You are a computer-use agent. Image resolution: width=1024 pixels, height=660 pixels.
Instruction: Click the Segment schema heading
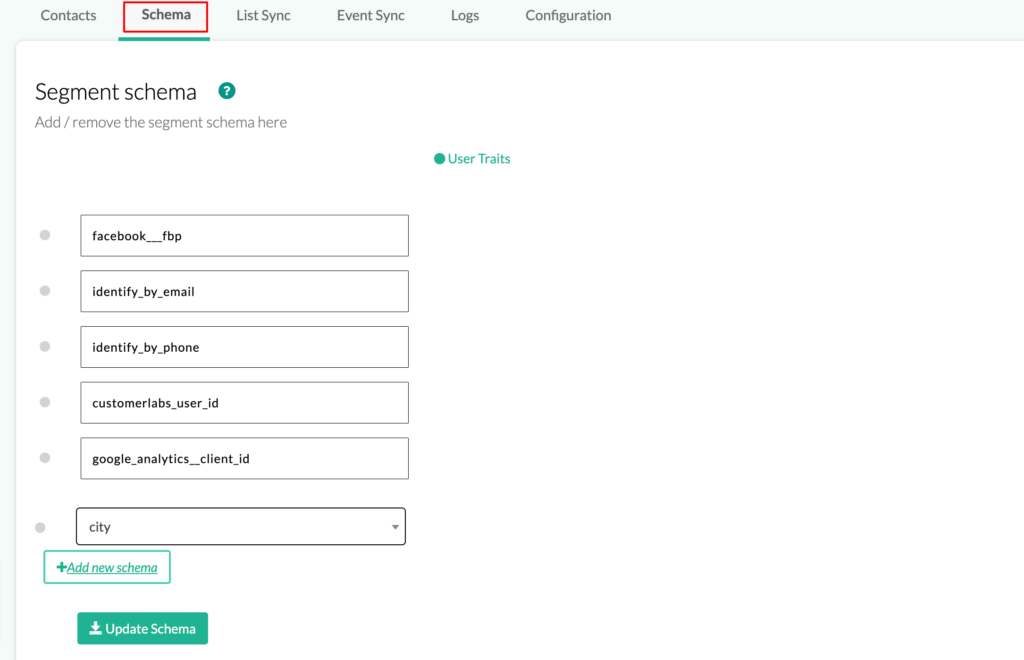point(116,92)
